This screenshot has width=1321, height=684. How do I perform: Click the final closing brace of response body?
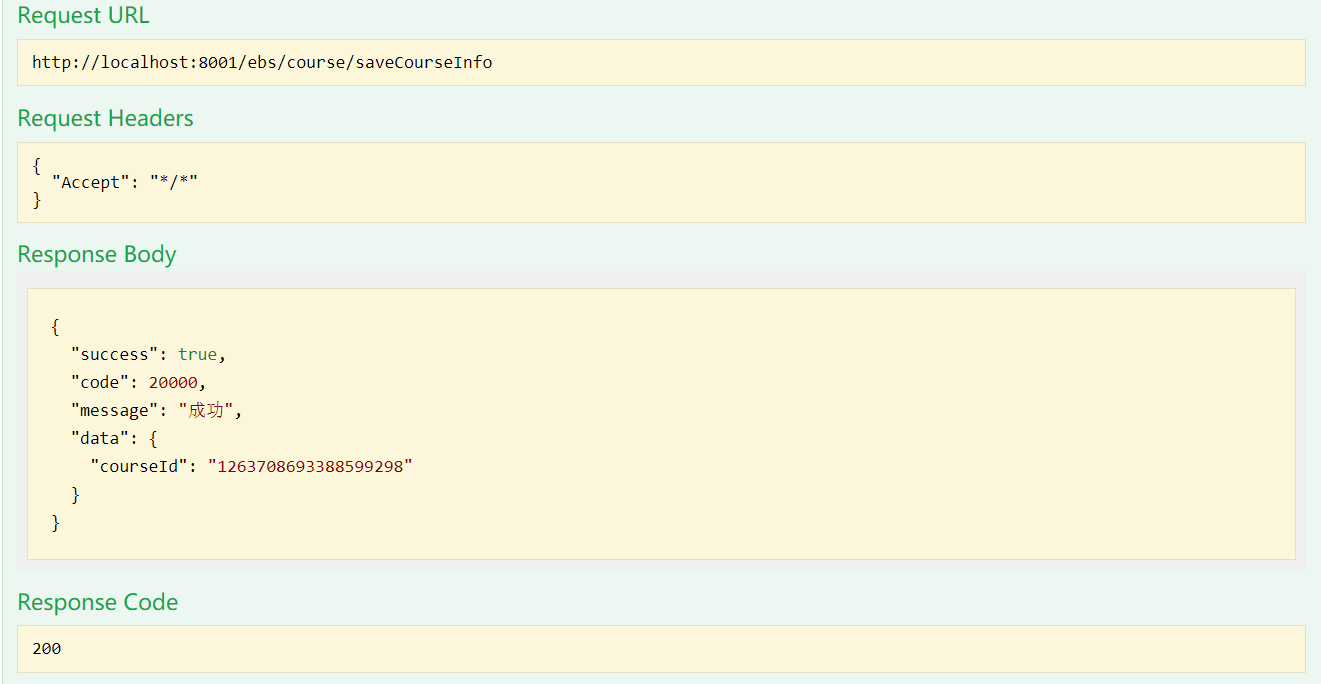click(x=56, y=522)
